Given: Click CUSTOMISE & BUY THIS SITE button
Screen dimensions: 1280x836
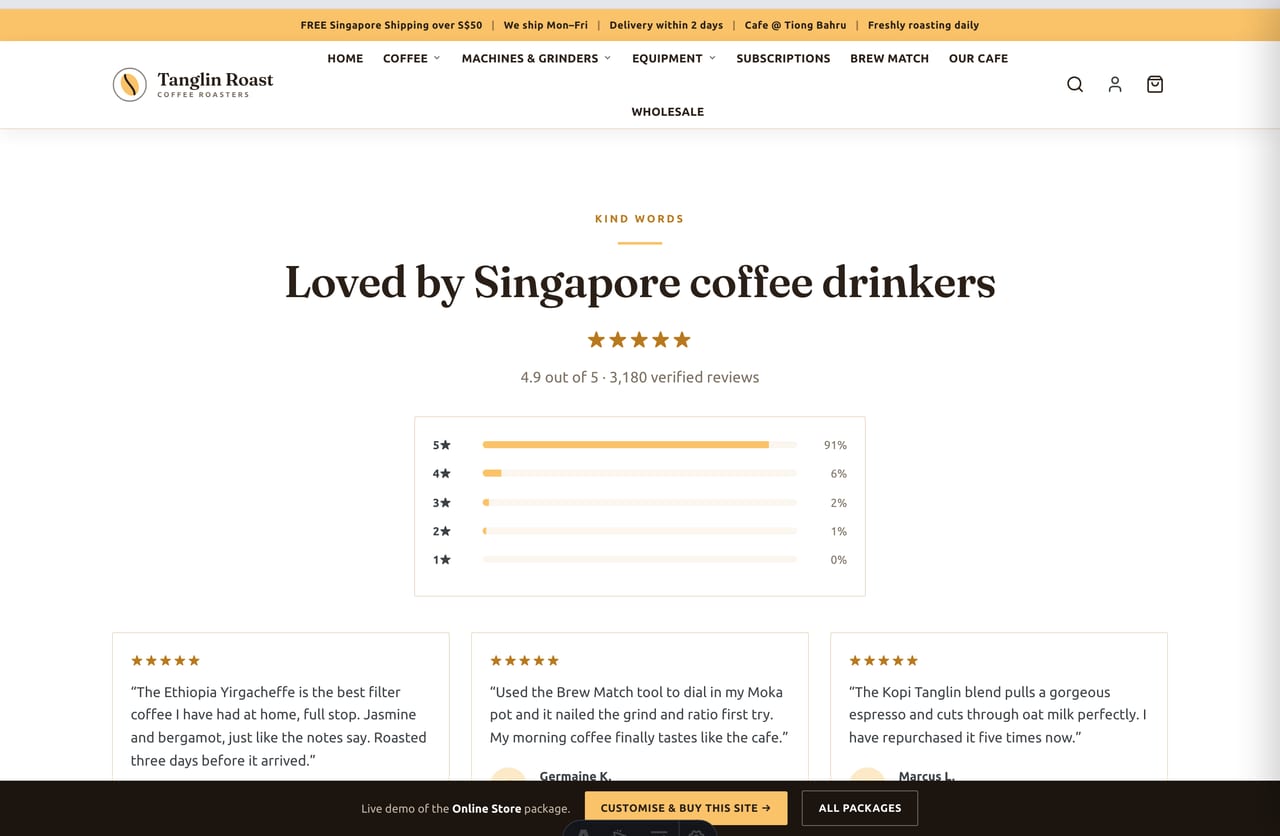Looking at the screenshot, I should 686,808.
